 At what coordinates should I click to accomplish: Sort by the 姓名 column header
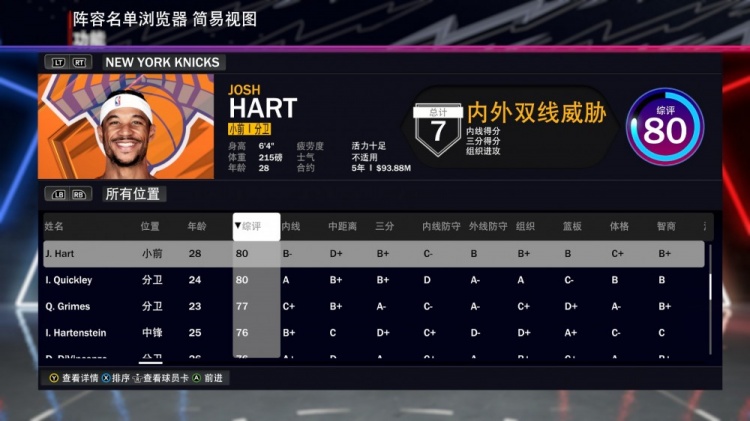(x=54, y=226)
